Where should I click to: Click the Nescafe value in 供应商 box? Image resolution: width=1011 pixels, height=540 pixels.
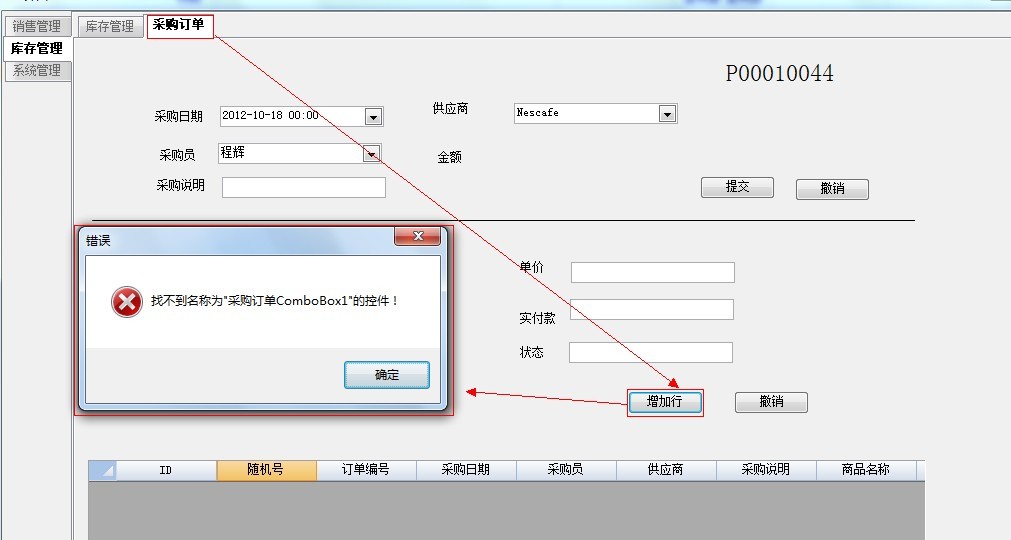pyautogui.click(x=537, y=112)
